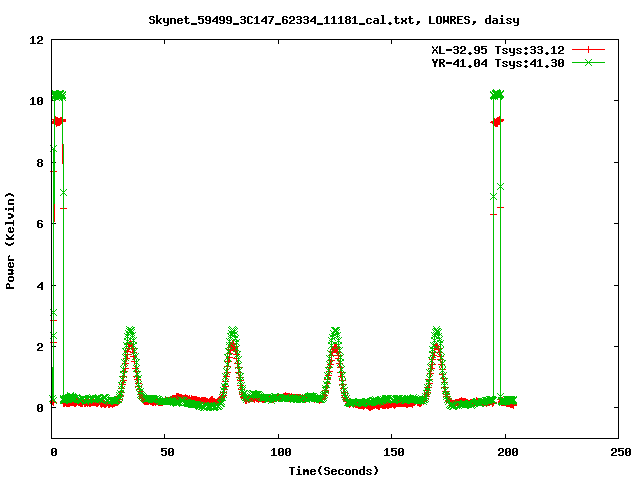Click the y-axis tick label 8

(x=40, y=163)
